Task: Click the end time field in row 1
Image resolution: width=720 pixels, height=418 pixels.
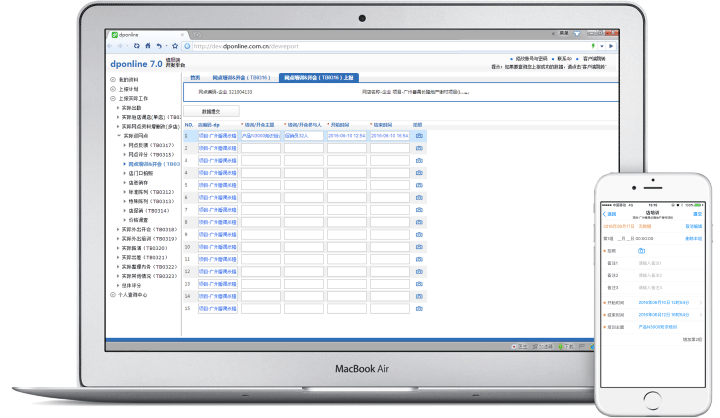Action: pyautogui.click(x=390, y=136)
